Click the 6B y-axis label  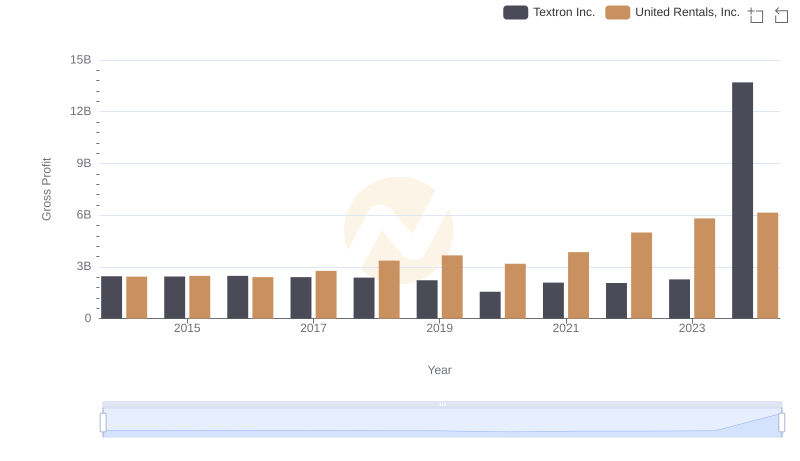[x=84, y=215]
